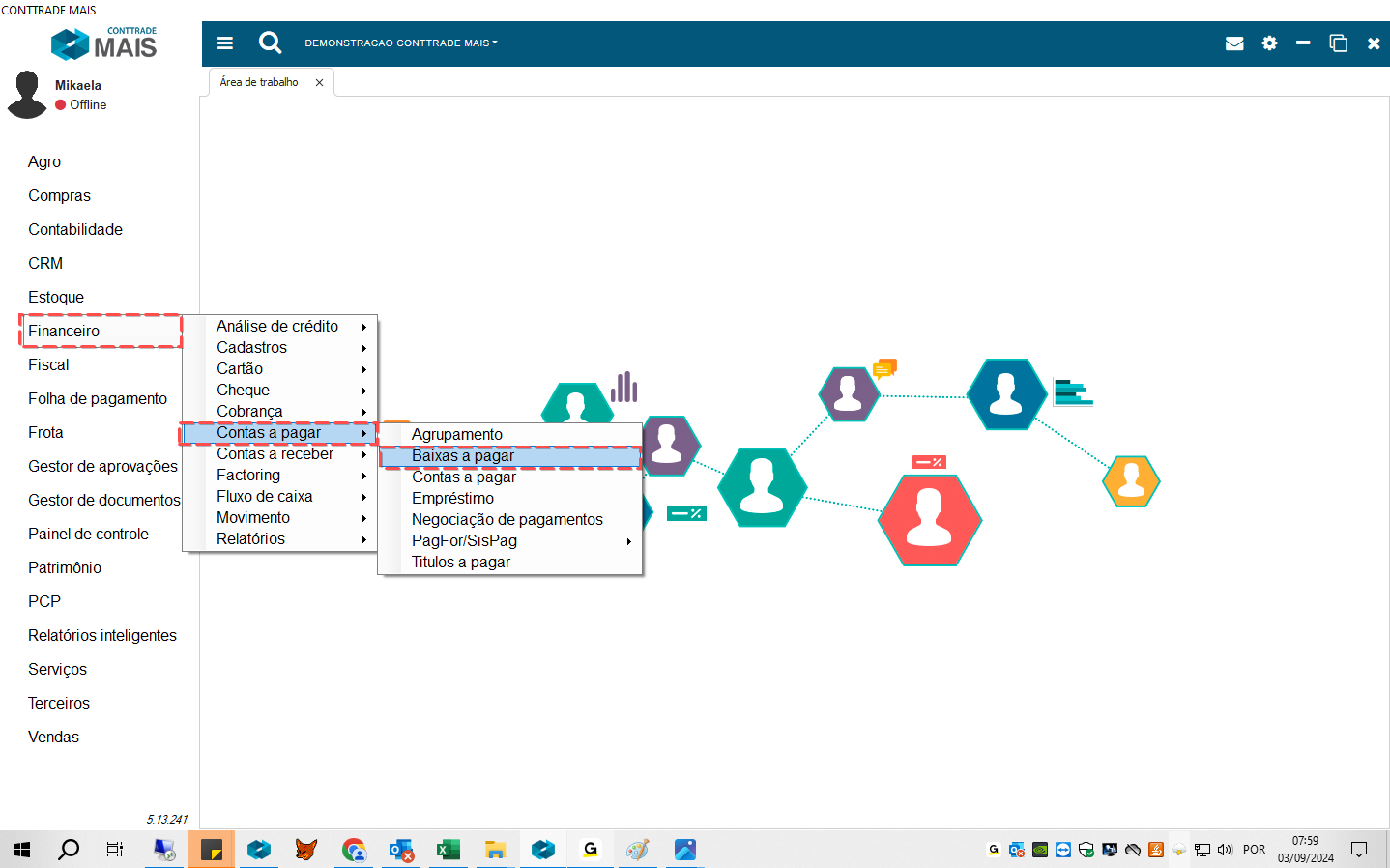Open the Contabilidade module

pos(75,230)
